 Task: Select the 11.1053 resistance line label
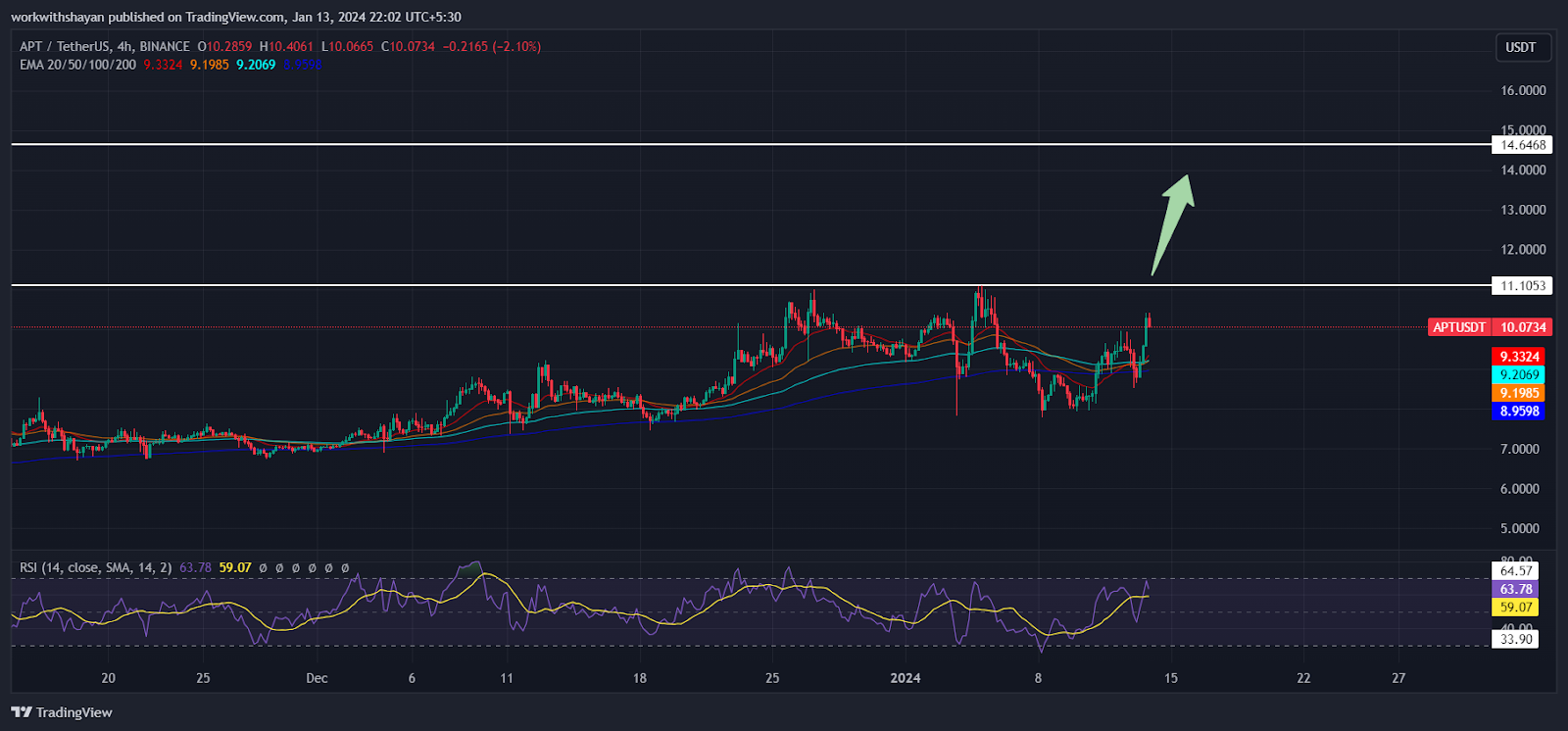pos(1524,286)
